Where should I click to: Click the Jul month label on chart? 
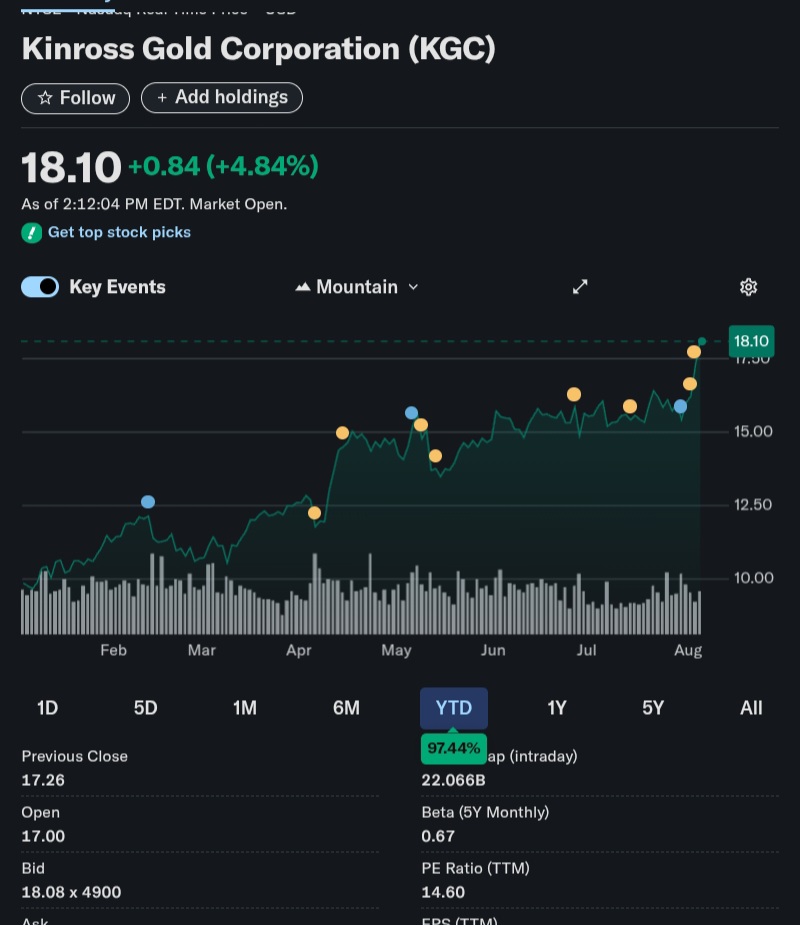click(x=586, y=650)
